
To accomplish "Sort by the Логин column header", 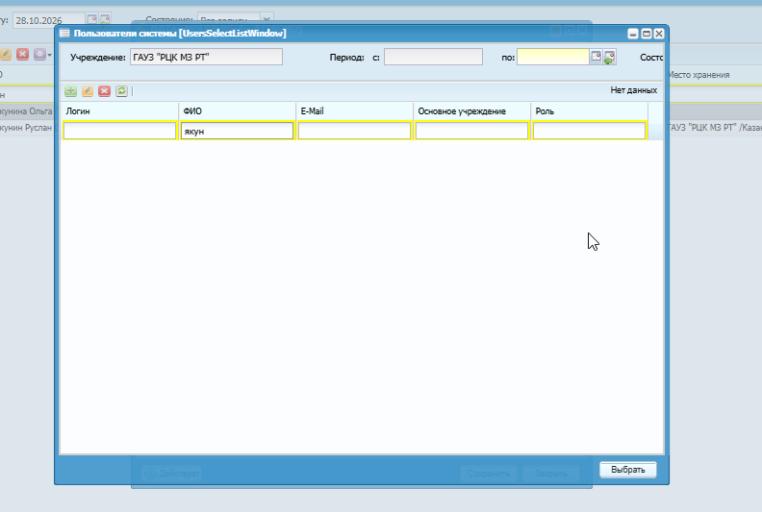I will pyautogui.click(x=120, y=111).
